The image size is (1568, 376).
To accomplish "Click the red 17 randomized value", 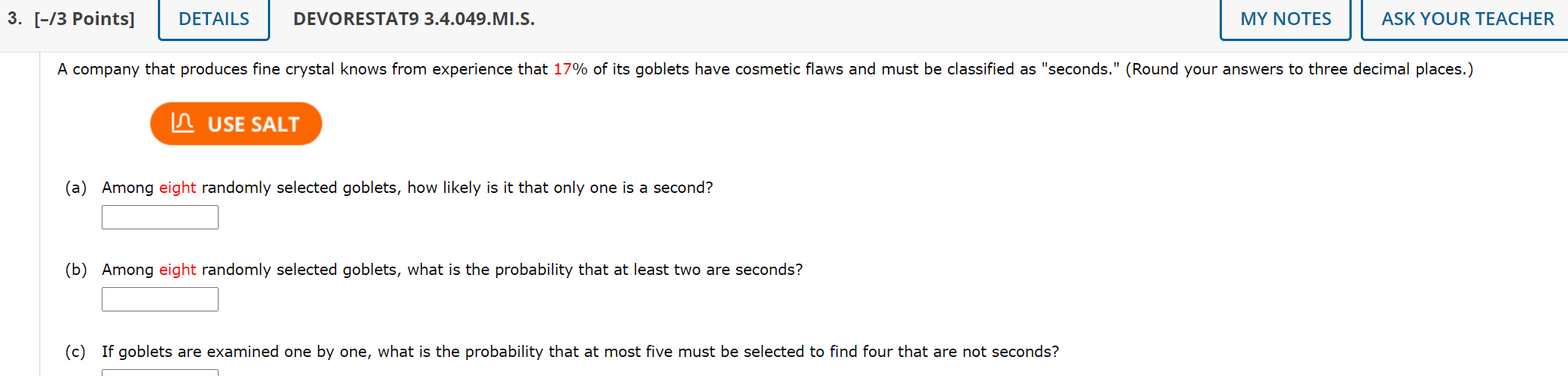I will 562,69.
